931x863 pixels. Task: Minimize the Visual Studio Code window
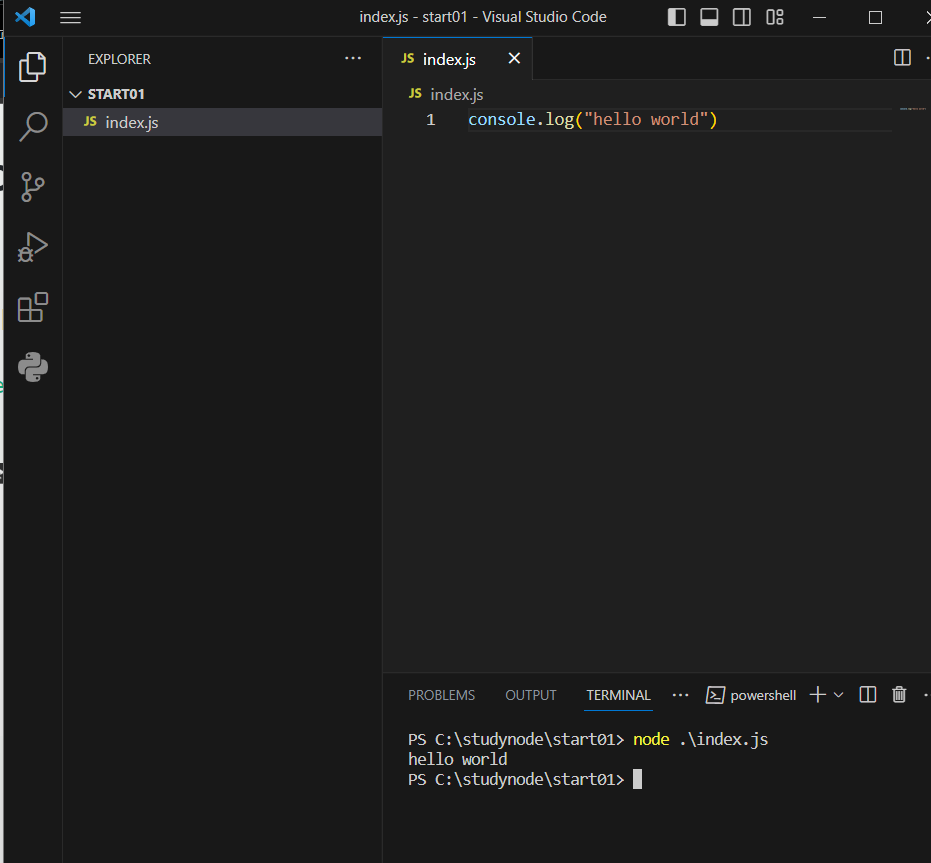pyautogui.click(x=819, y=17)
